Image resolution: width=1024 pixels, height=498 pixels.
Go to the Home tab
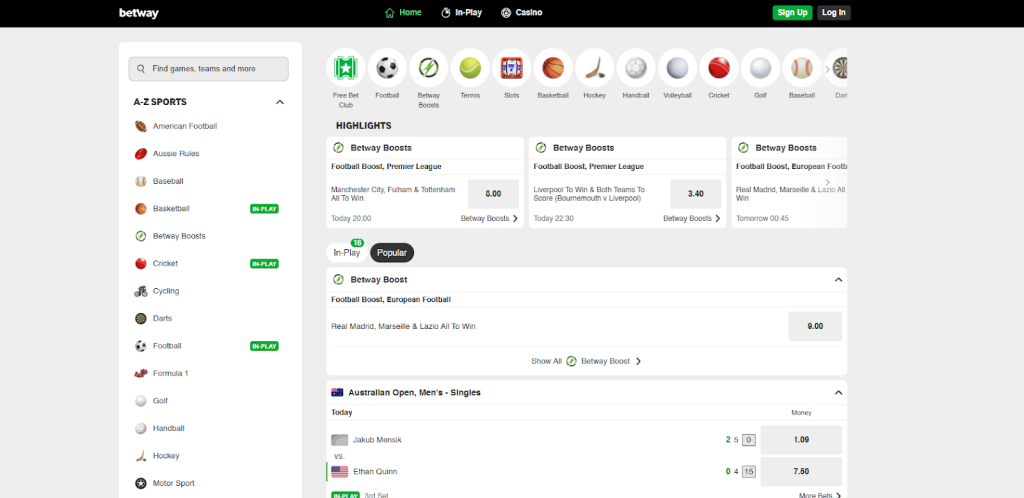404,12
